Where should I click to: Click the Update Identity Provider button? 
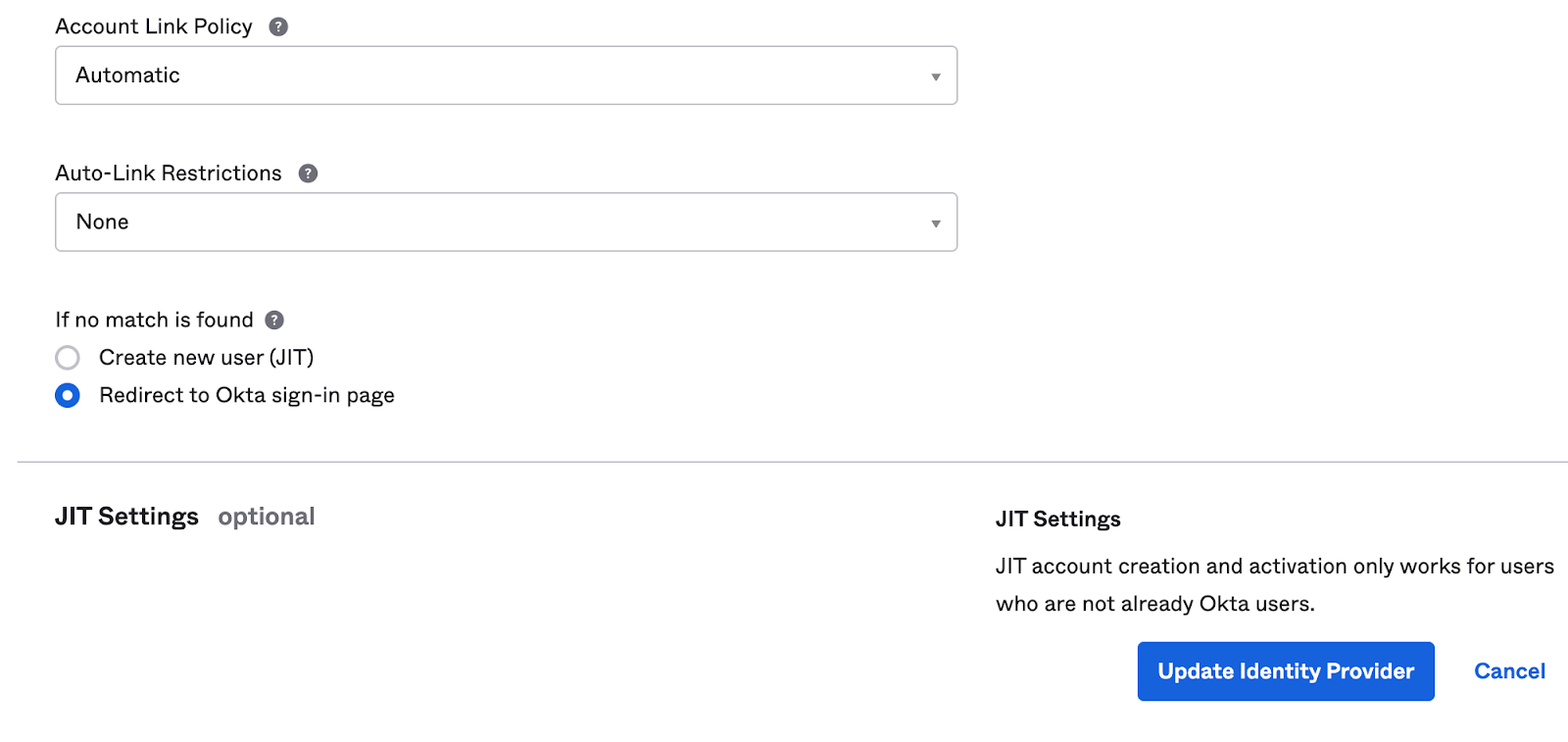1285,671
